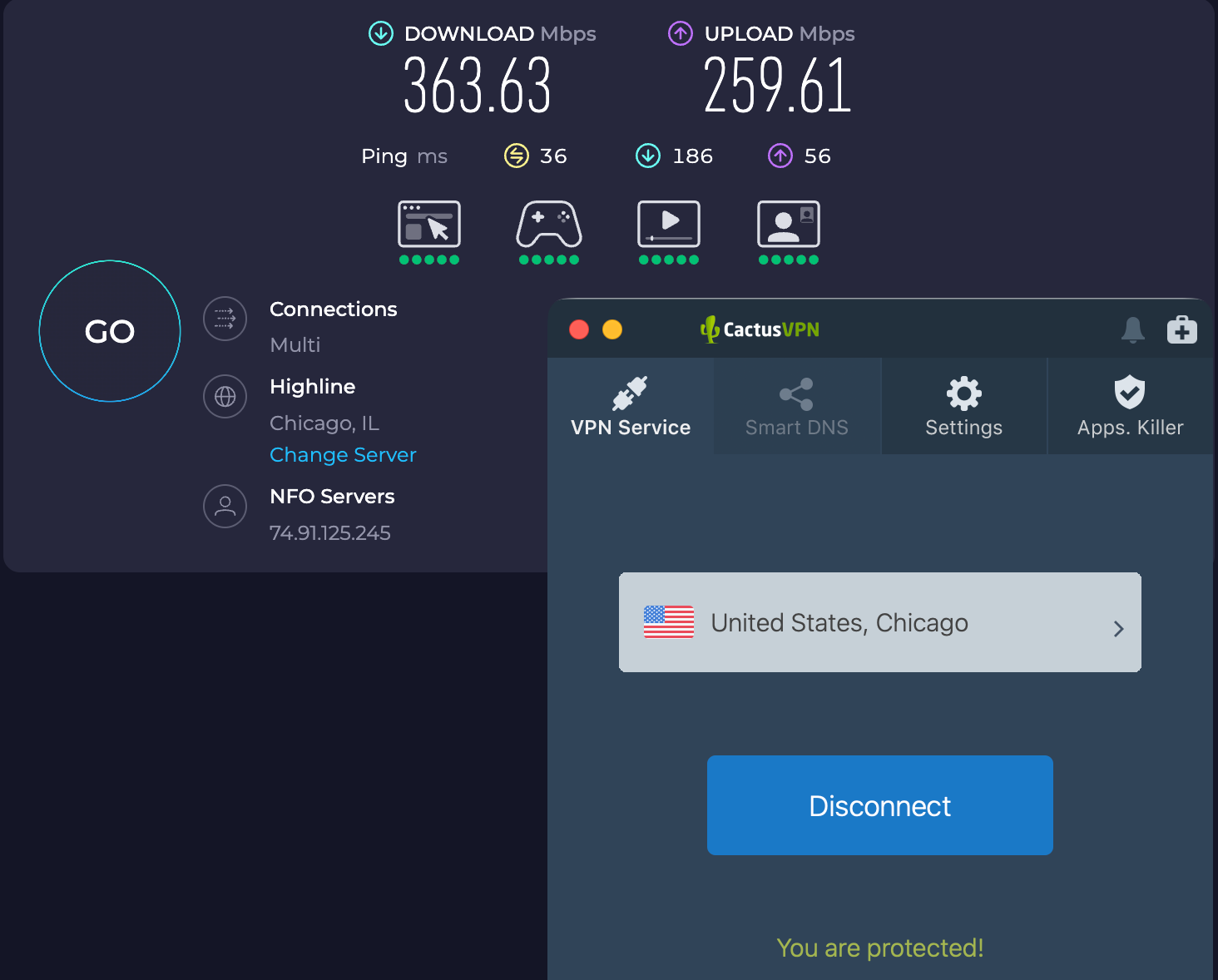Click the upload arrow icon beside UPLOAD
The image size is (1218, 980).
[680, 33]
